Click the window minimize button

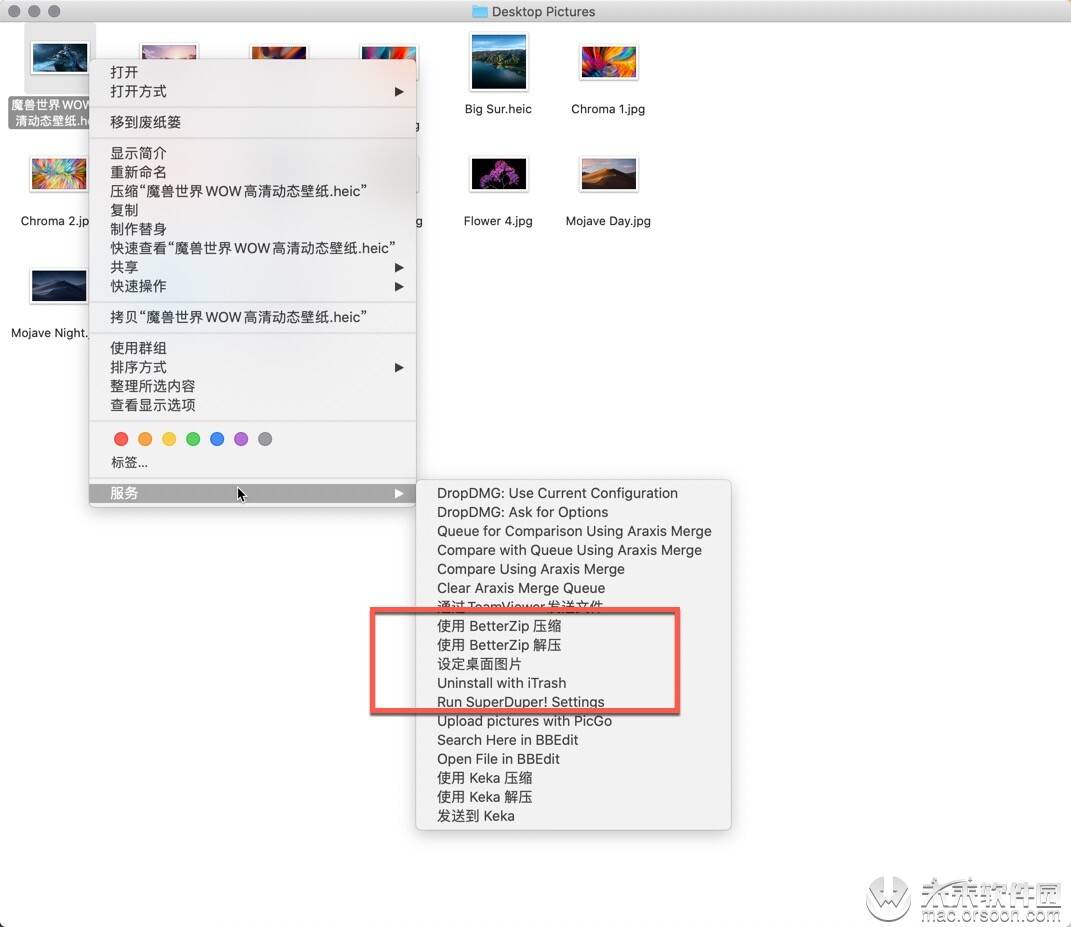[34, 11]
